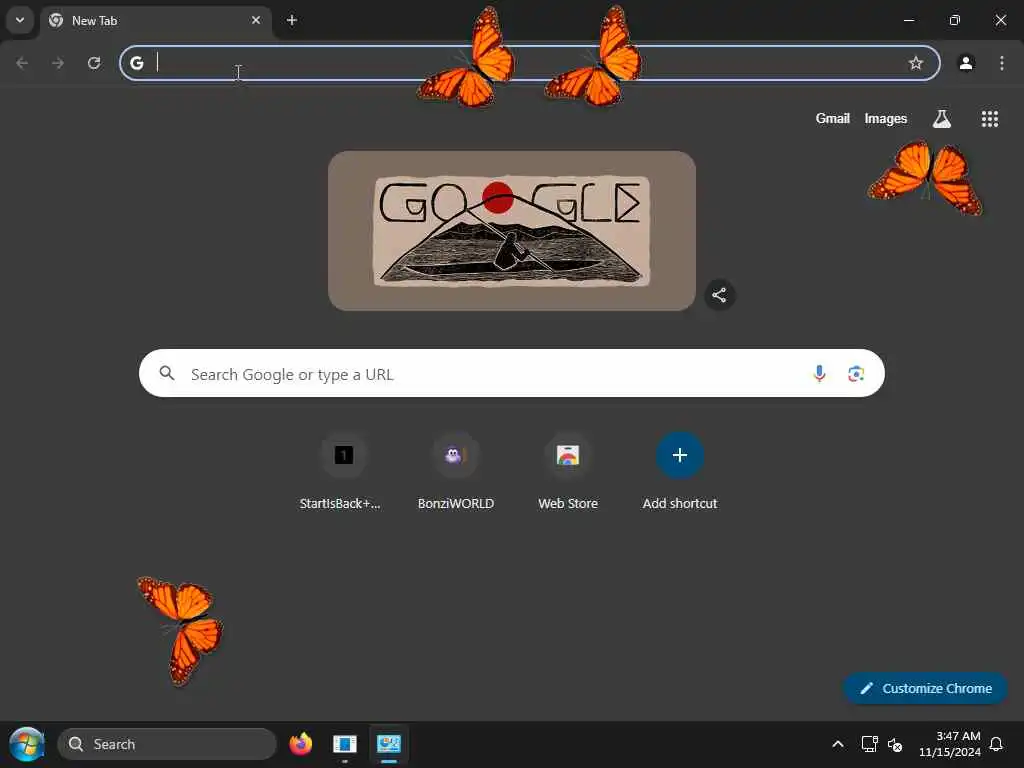Click the Google Doodle image
Viewport: 1024px width, 768px height.
512,231
